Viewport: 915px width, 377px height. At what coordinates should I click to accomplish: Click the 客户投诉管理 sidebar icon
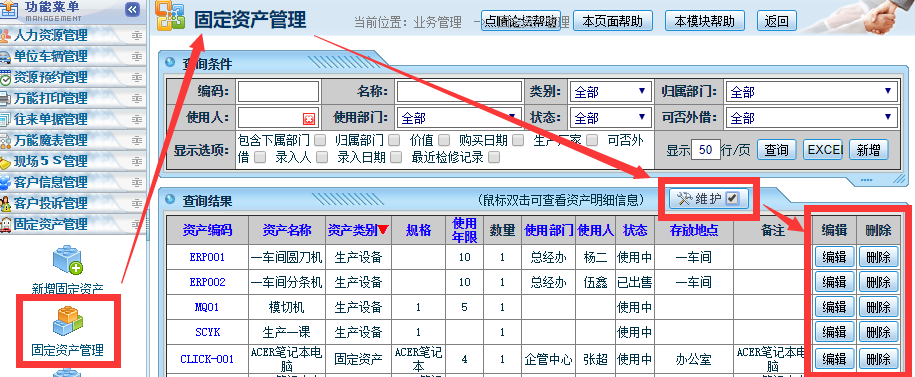[5, 204]
